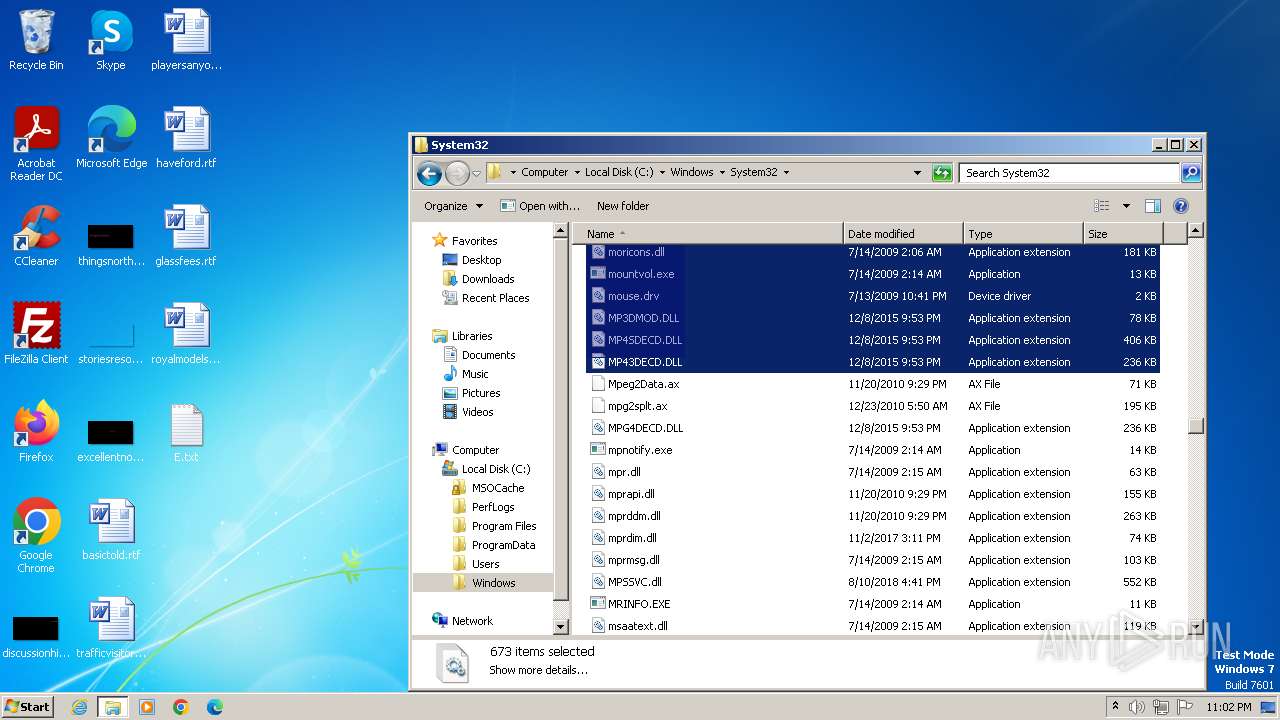Click the search magnifier icon
The image size is (1280, 720).
pos(1190,173)
